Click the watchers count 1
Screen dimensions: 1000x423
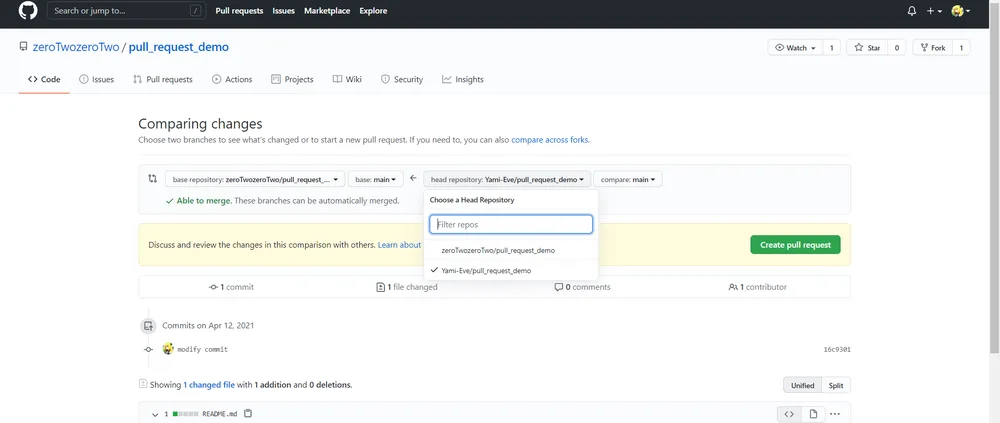click(x=831, y=48)
